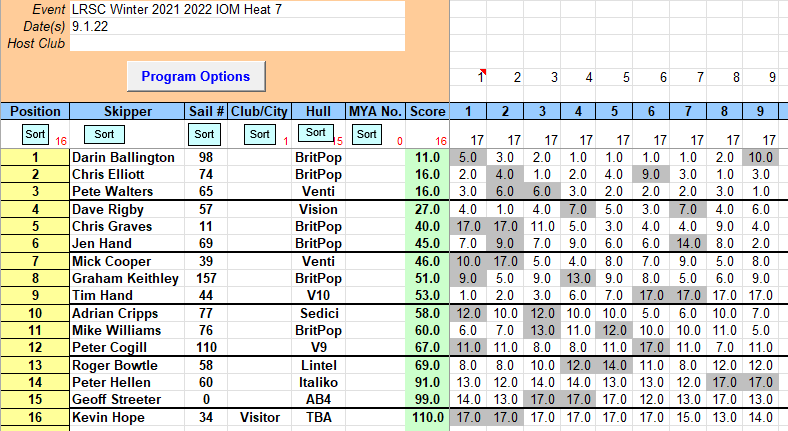Click the Program Options button
Screen dimensions: 788x431
click(x=195, y=76)
